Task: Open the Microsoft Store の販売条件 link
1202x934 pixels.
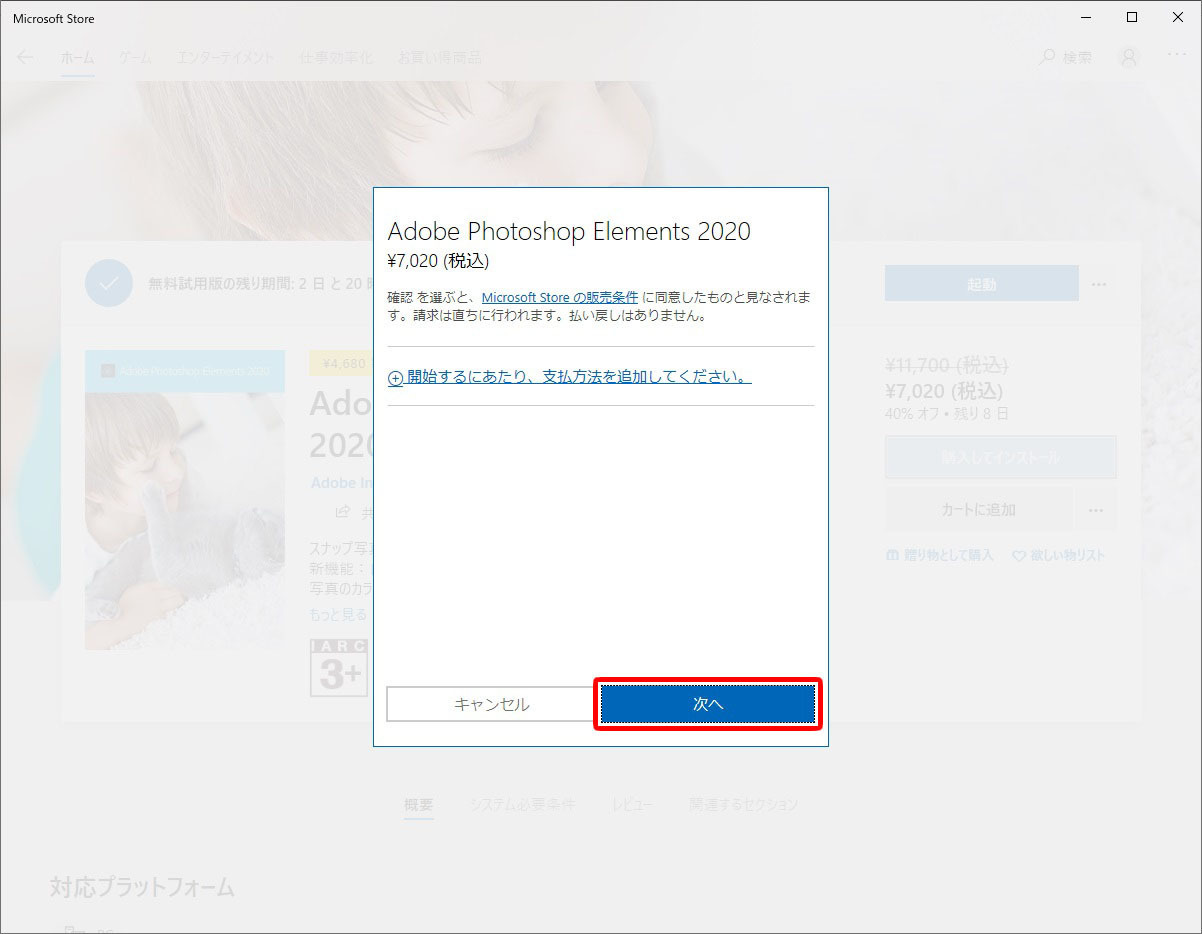Action: pos(560,298)
